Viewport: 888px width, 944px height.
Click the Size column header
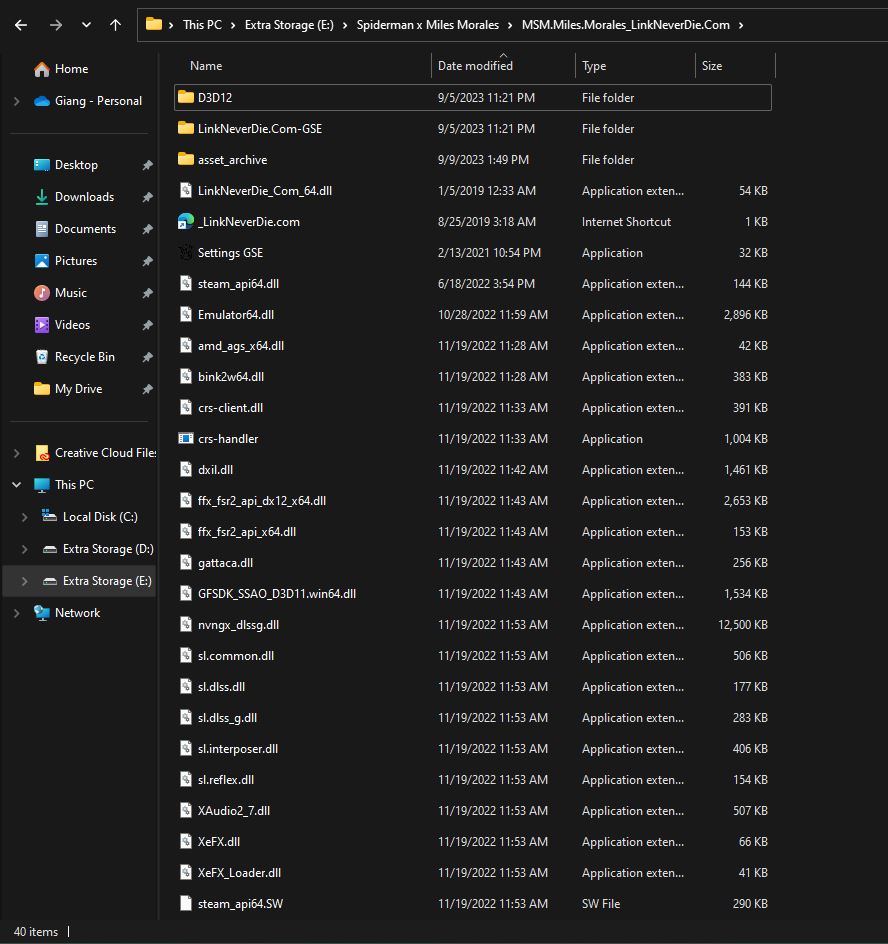(x=712, y=66)
